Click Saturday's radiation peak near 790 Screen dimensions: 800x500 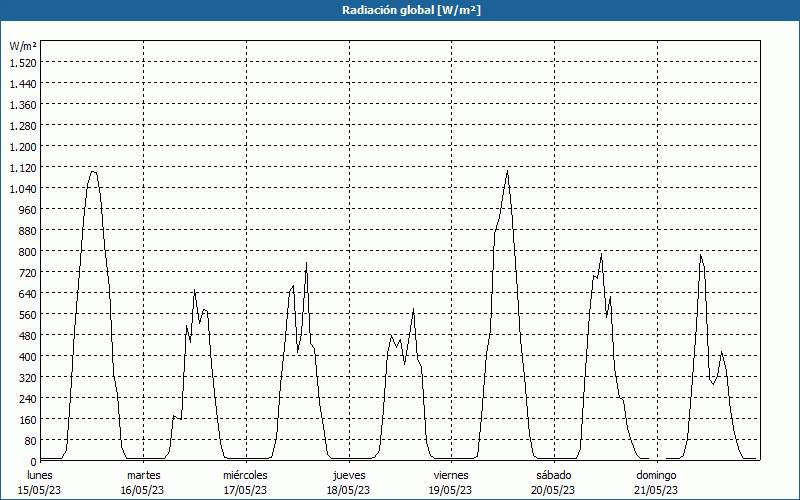tap(602, 254)
